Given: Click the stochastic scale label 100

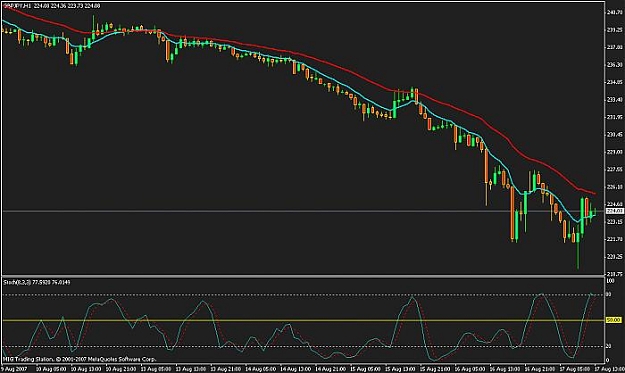Looking at the screenshot, I should click(610, 281).
